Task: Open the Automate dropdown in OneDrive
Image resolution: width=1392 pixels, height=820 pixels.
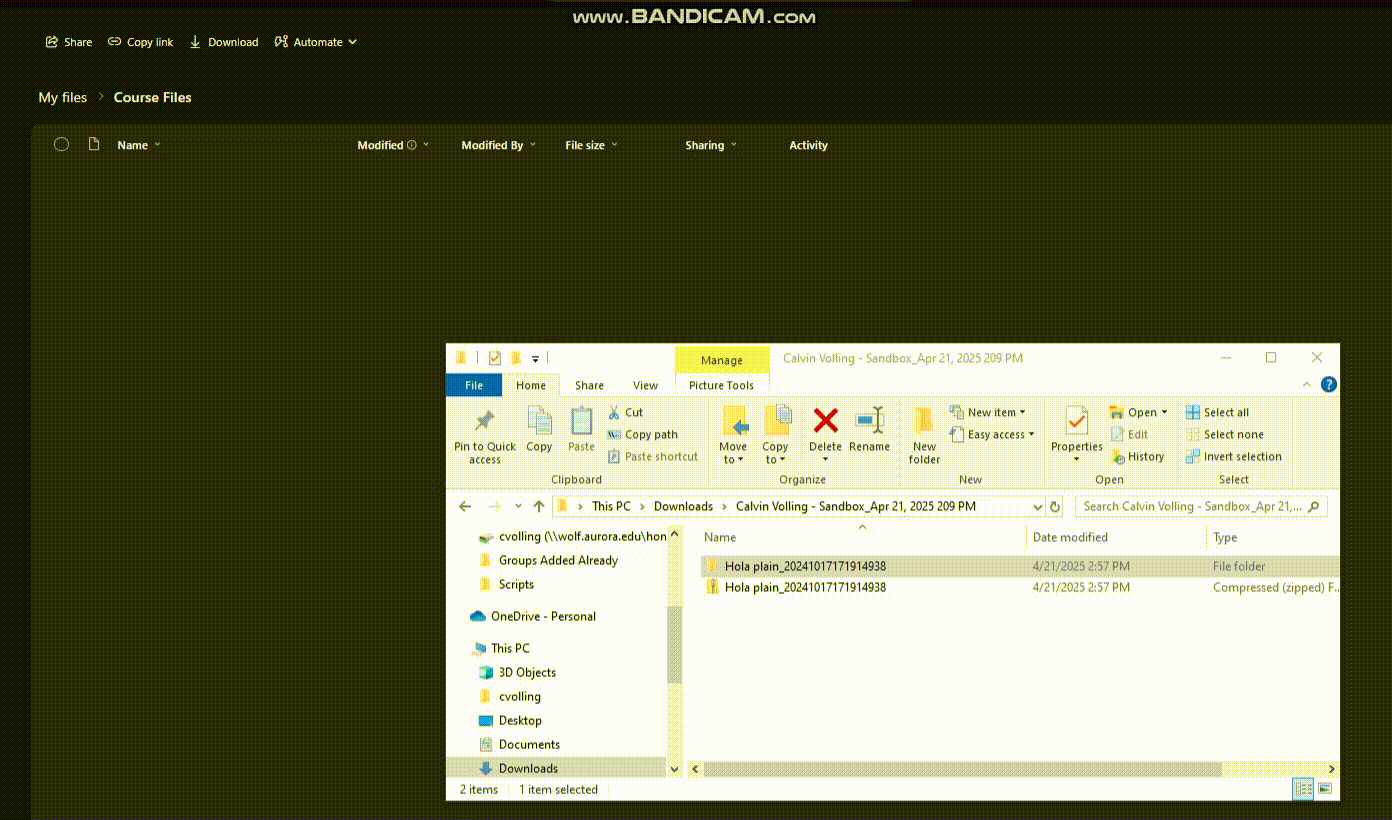Action: (315, 42)
